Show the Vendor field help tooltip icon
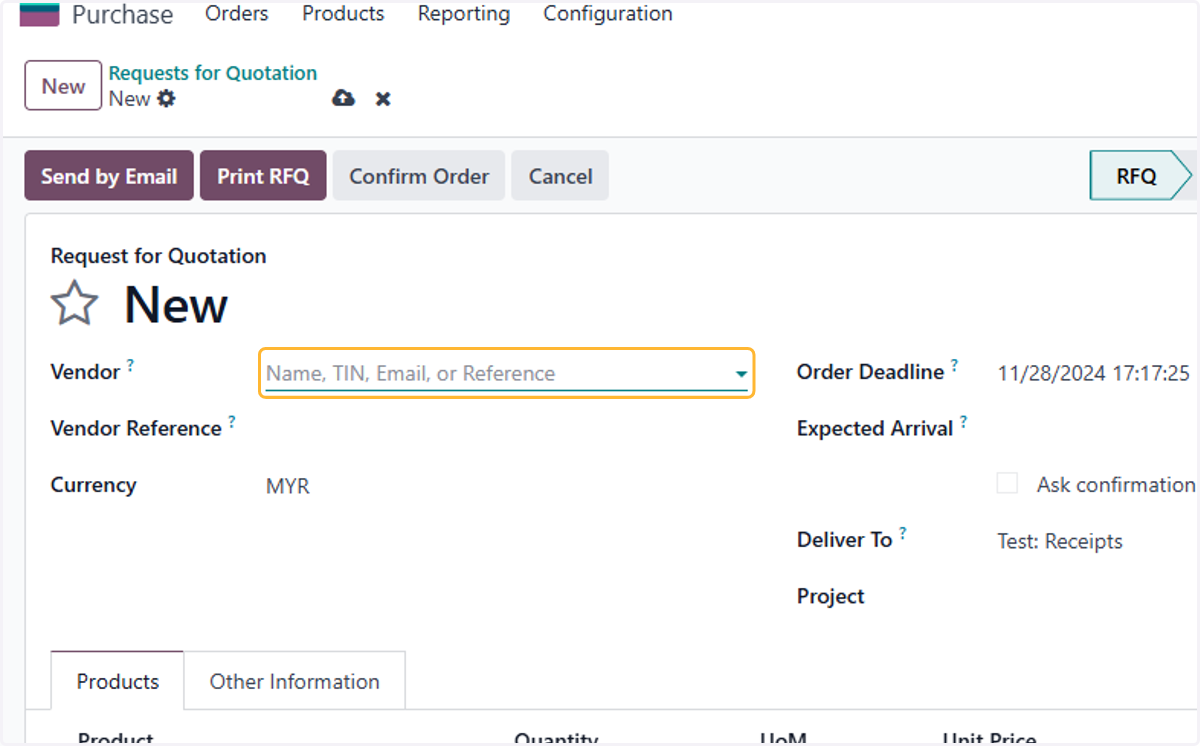The image size is (1200, 746). coord(130,366)
